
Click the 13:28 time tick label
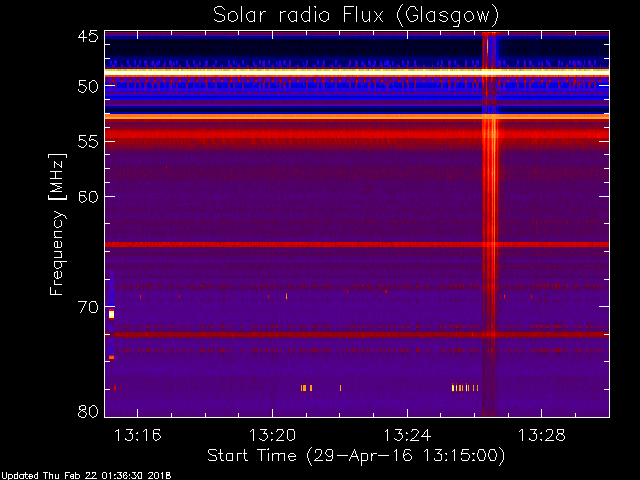(x=542, y=436)
